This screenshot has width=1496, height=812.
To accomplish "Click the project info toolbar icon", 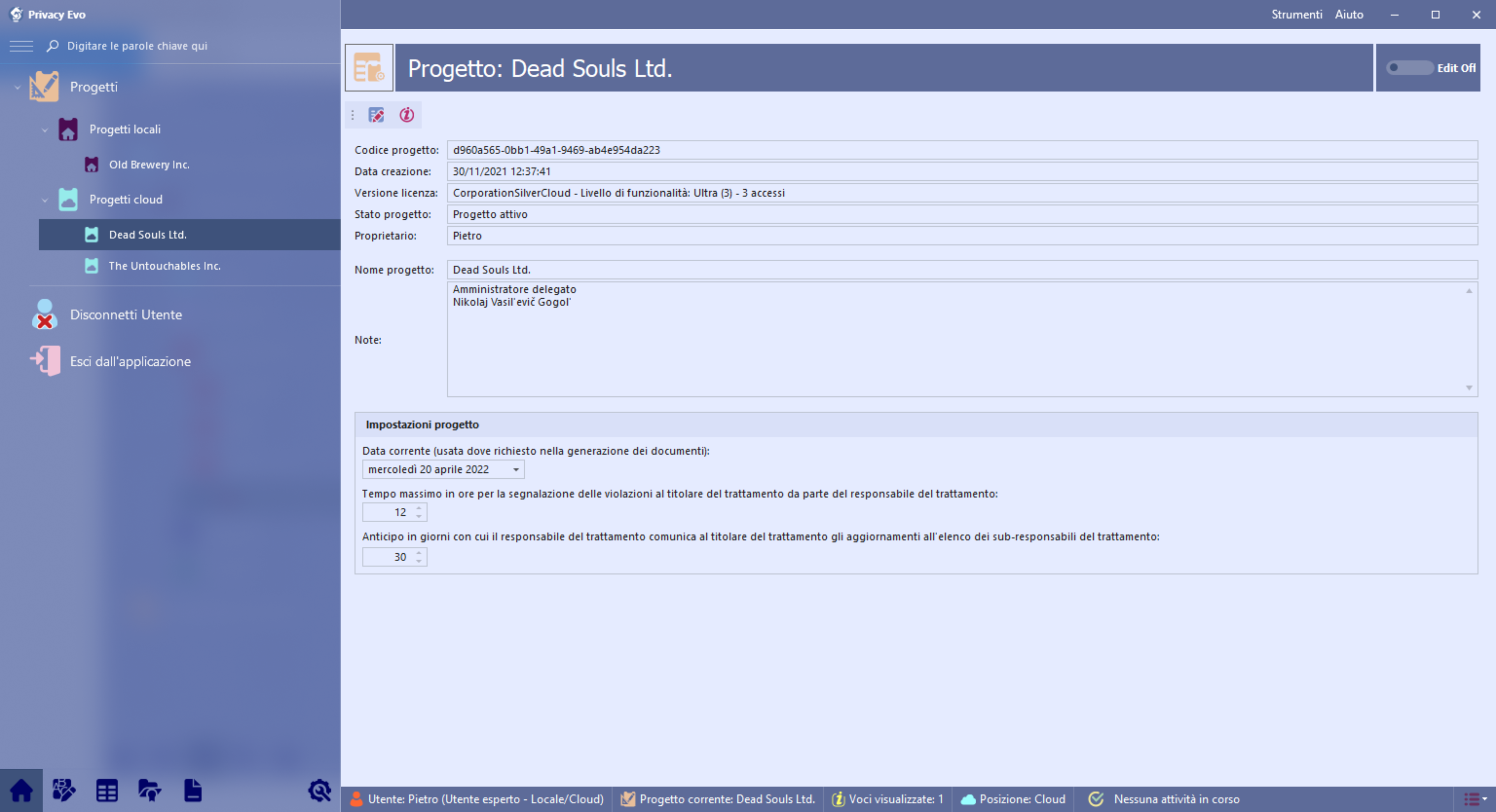I will (406, 115).
